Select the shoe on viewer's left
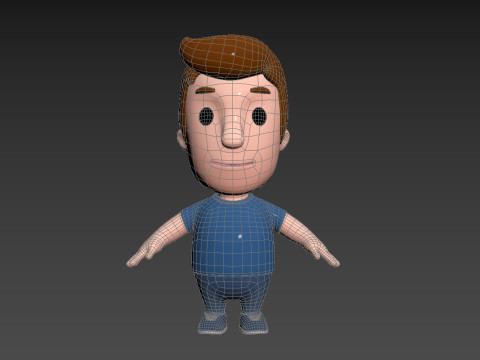This screenshot has width=480, height=360. coord(213,323)
